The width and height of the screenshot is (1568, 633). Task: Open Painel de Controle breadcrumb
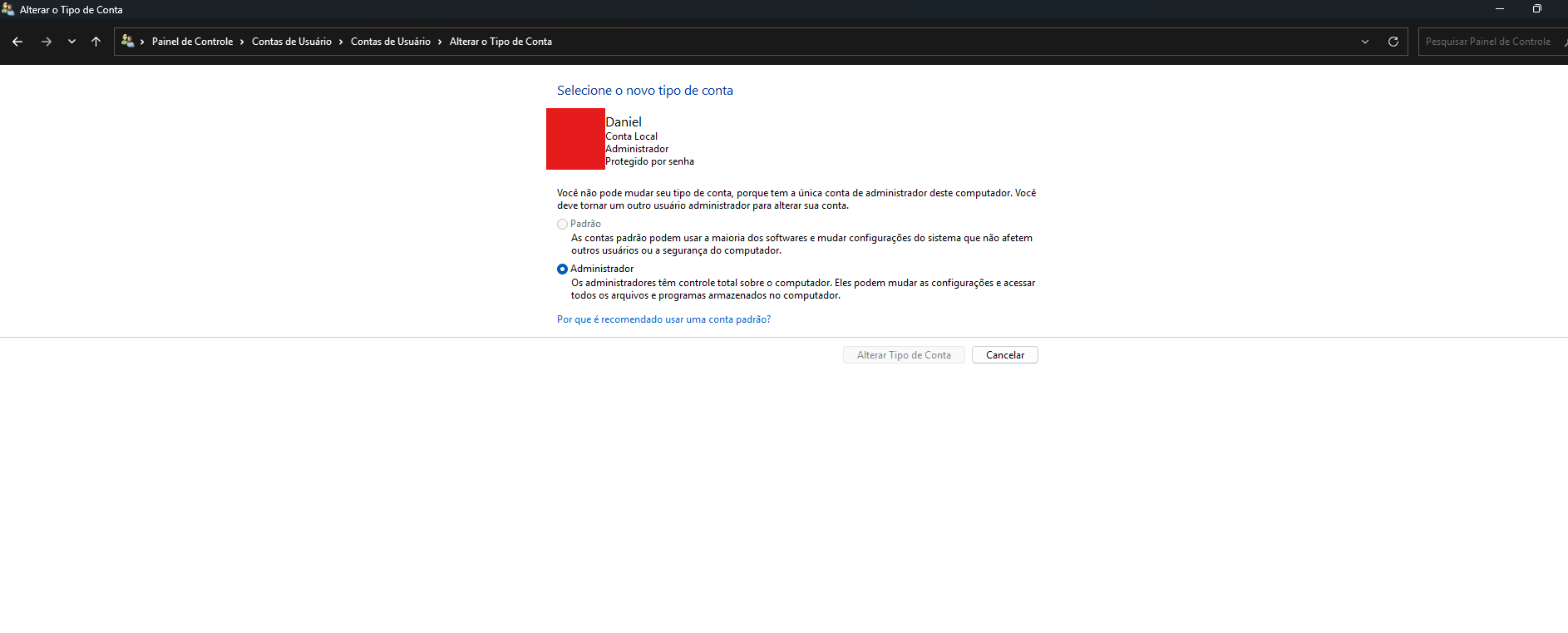192,42
